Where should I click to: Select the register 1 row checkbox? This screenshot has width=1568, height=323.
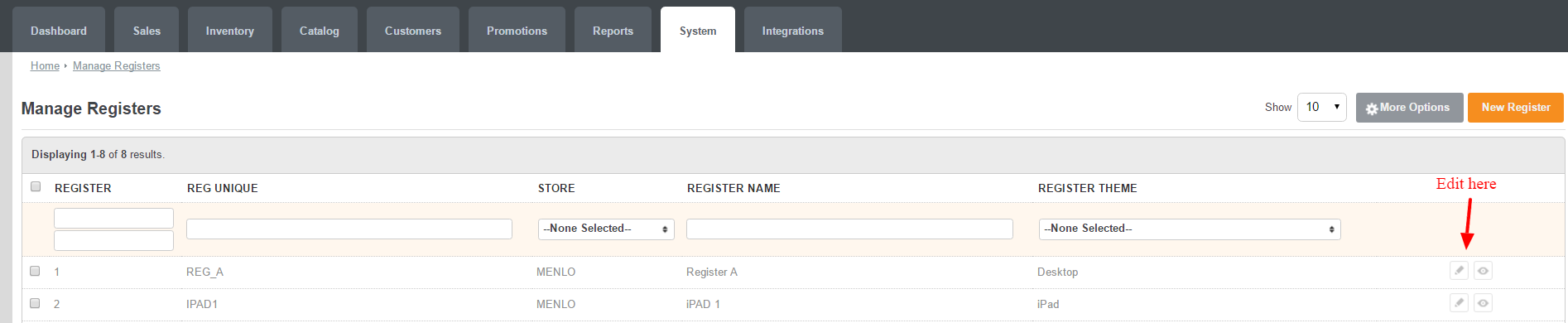click(x=35, y=271)
